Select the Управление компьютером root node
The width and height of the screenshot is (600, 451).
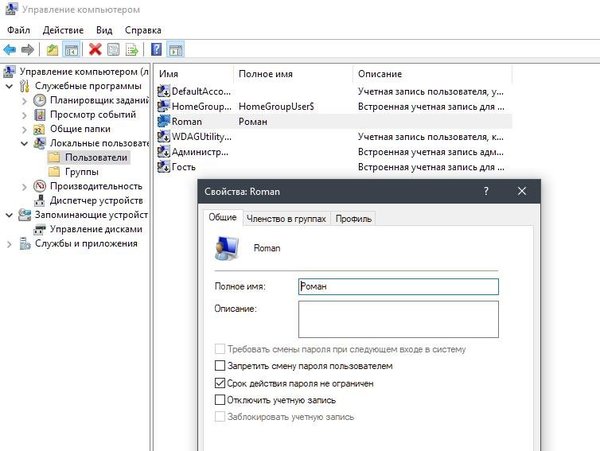click(84, 72)
